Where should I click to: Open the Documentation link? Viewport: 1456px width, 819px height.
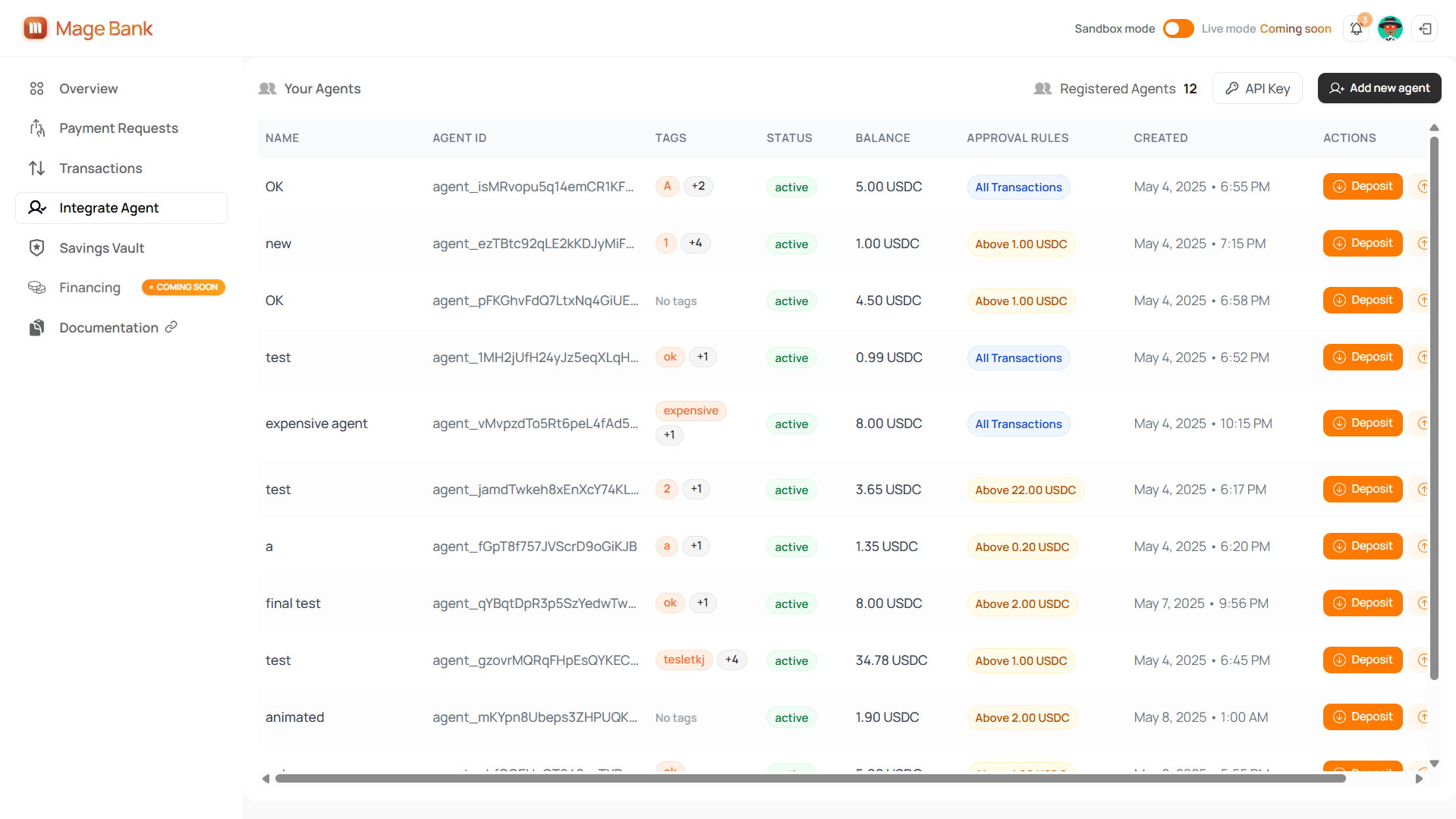(x=121, y=328)
